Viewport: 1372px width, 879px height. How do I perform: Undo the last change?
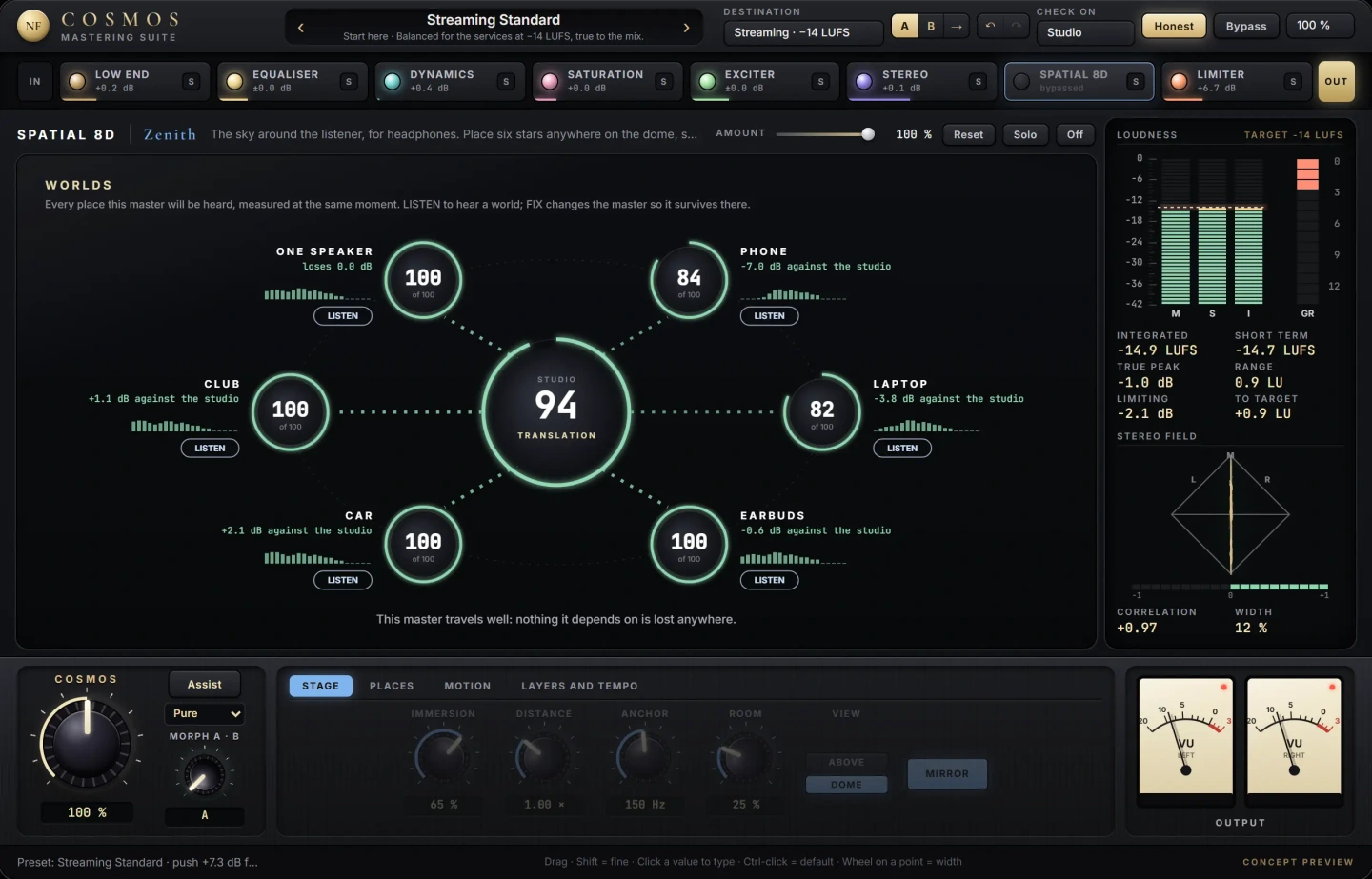991,27
